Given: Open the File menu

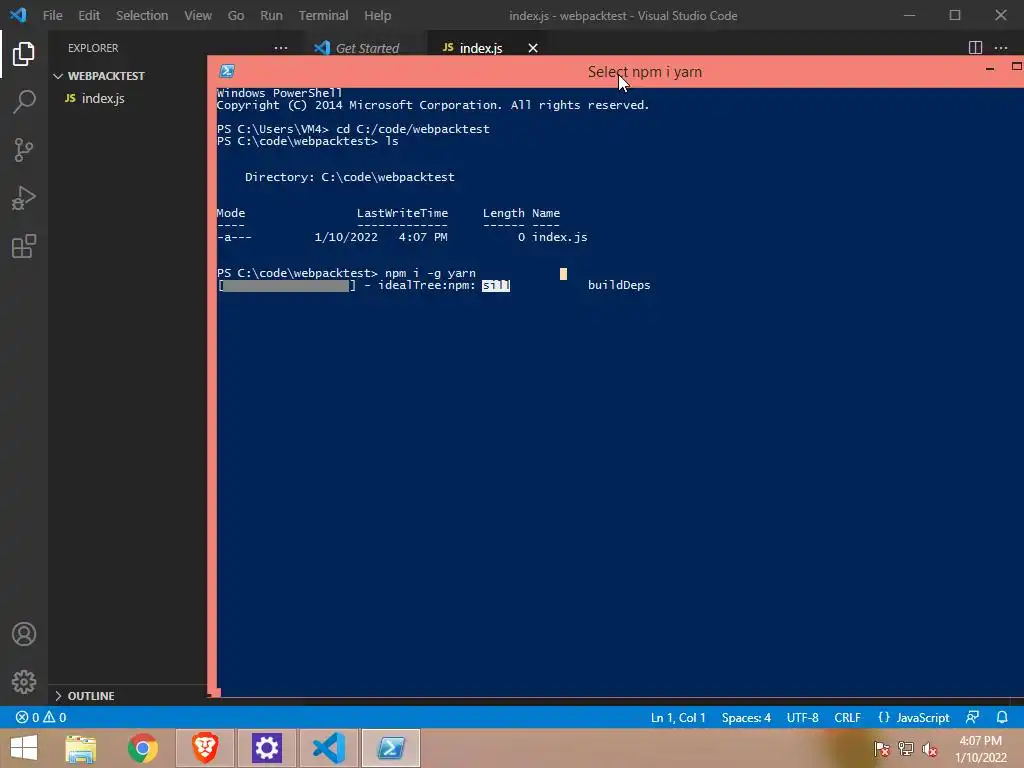Looking at the screenshot, I should [x=52, y=15].
